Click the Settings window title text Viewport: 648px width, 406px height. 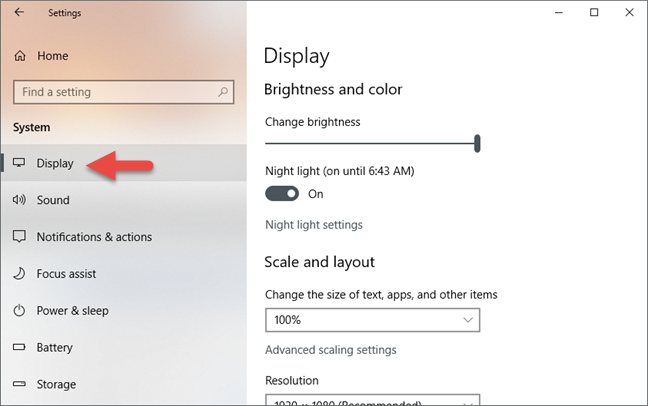pyautogui.click(x=64, y=13)
